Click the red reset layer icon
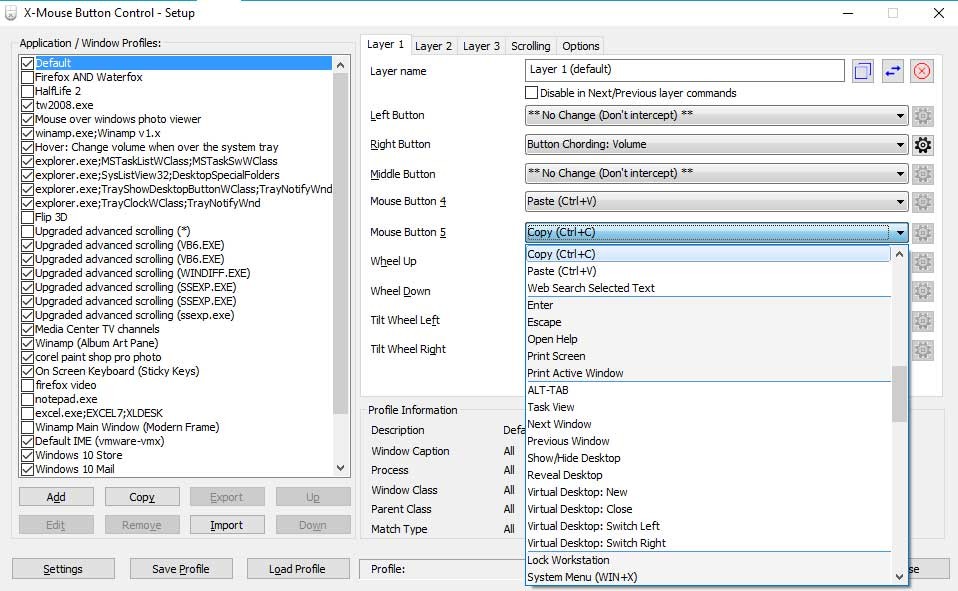The width and height of the screenshot is (958, 591). (922, 71)
